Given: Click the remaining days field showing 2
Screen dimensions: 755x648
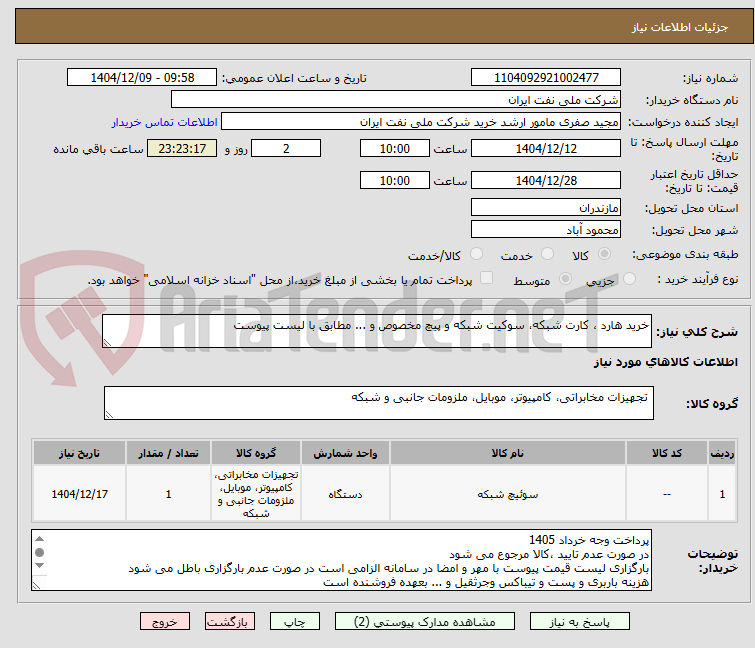Looking at the screenshot, I should click(286, 148).
